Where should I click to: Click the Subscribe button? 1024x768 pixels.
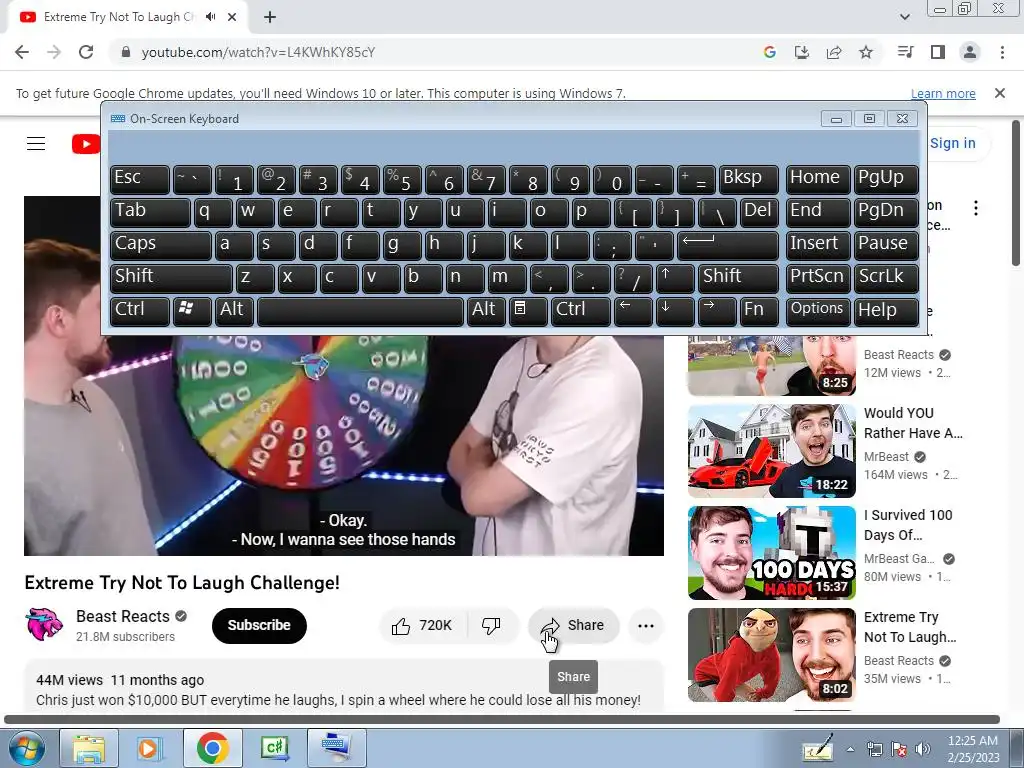tap(259, 625)
